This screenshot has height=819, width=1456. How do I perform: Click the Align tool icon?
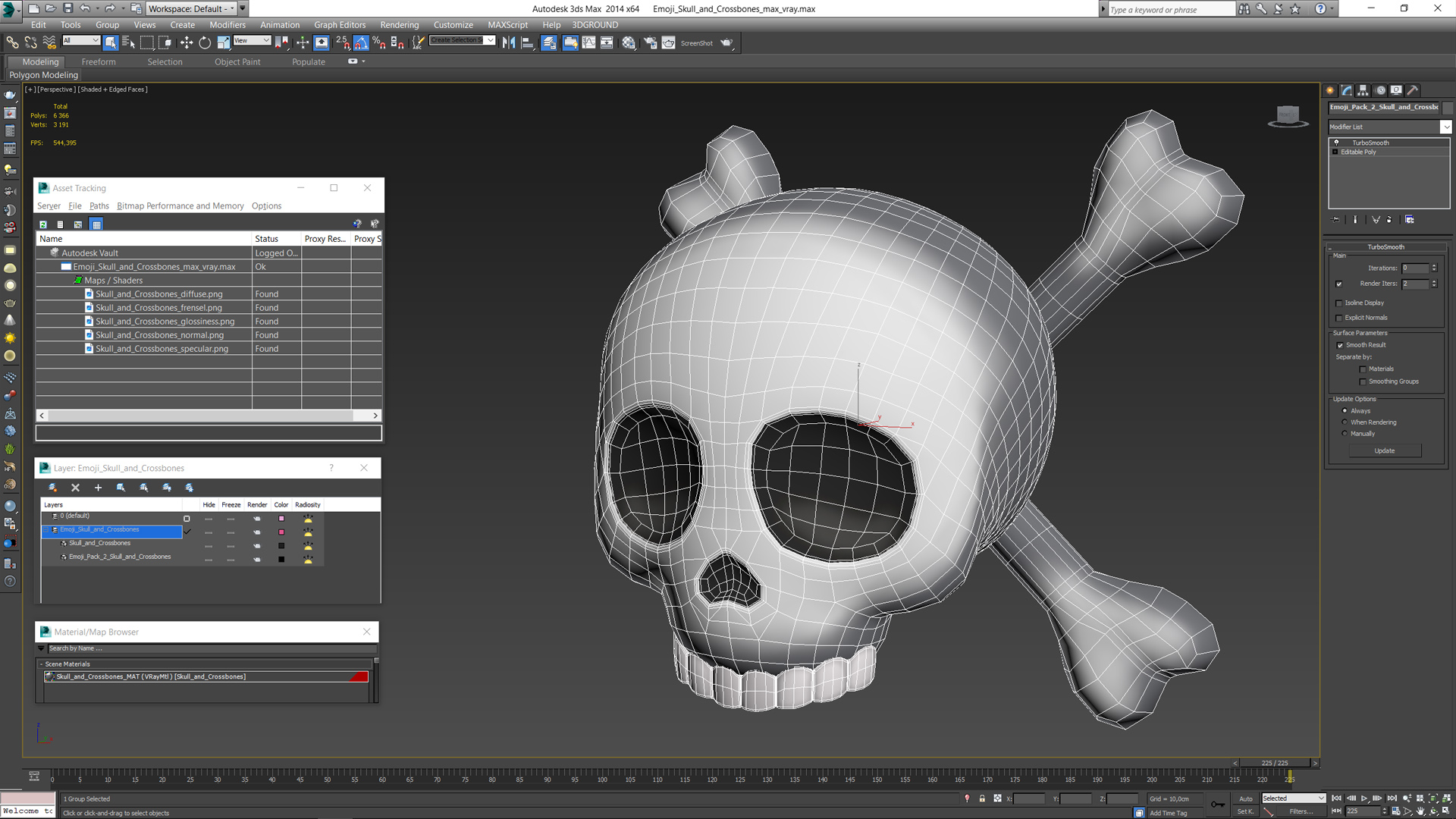point(527,42)
